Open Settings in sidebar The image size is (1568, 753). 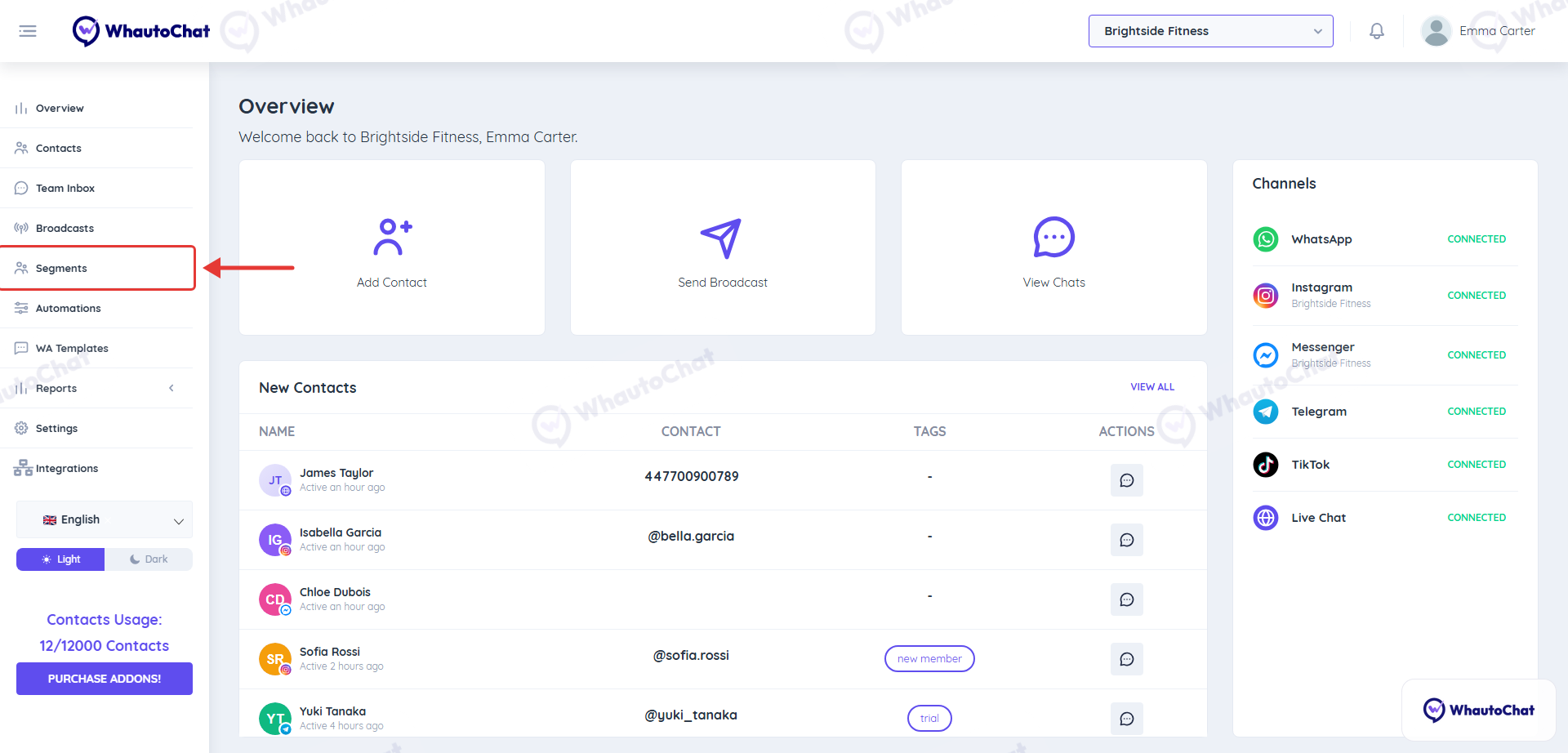pos(96,428)
